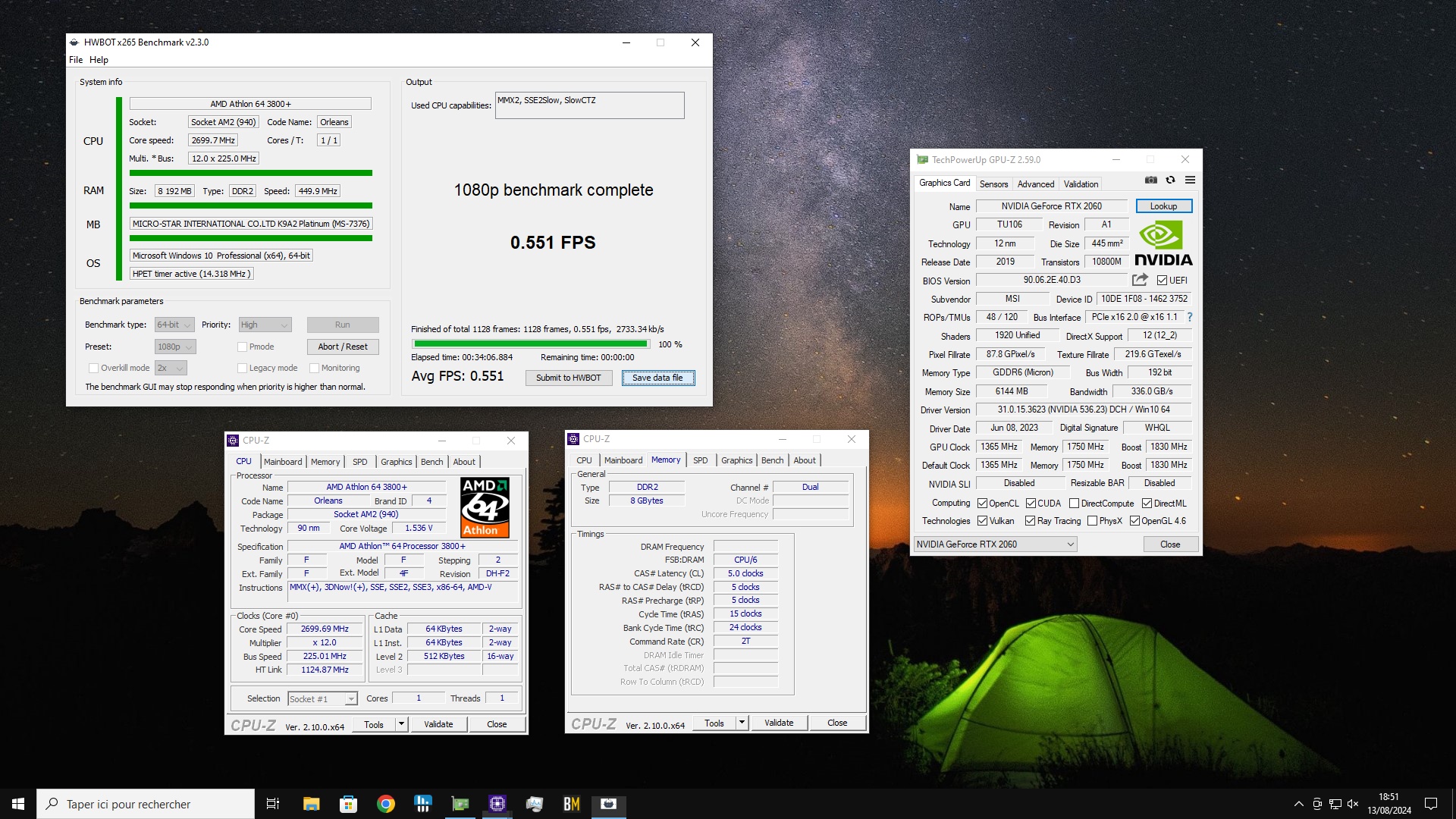This screenshot has height=819, width=1456.
Task: Open the NVIDIA GeForce RTX 2060 GPU selector
Action: tap(995, 544)
